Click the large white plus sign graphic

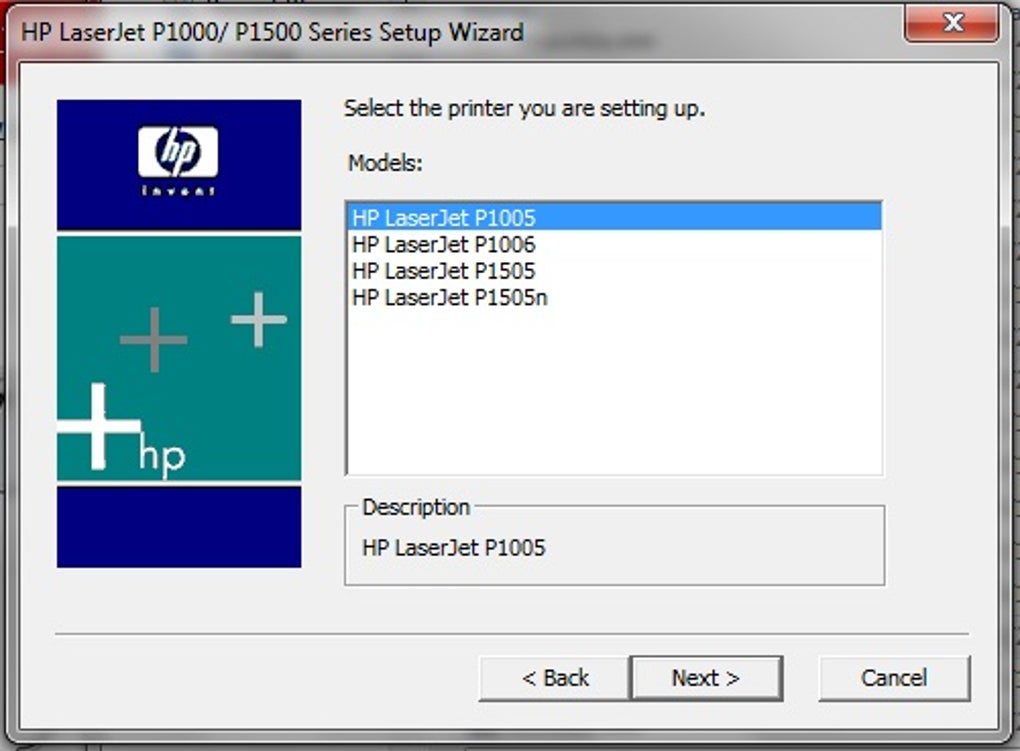(98, 427)
